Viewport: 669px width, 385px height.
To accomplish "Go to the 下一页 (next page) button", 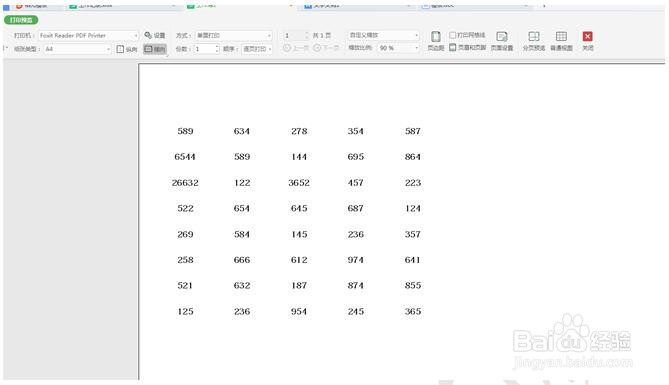I will pyautogui.click(x=326, y=48).
